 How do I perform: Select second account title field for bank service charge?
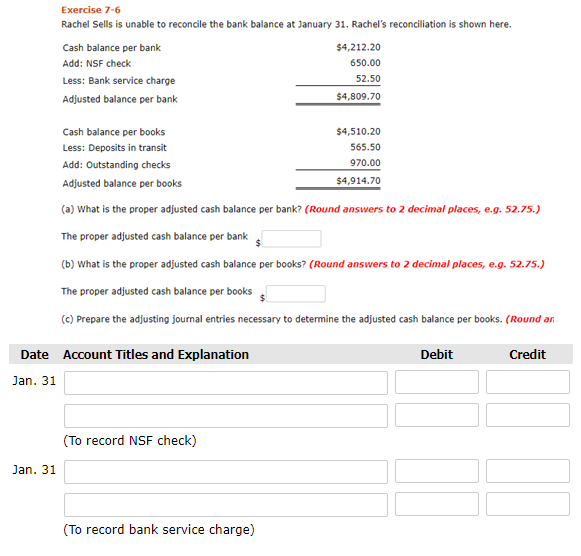coord(226,505)
